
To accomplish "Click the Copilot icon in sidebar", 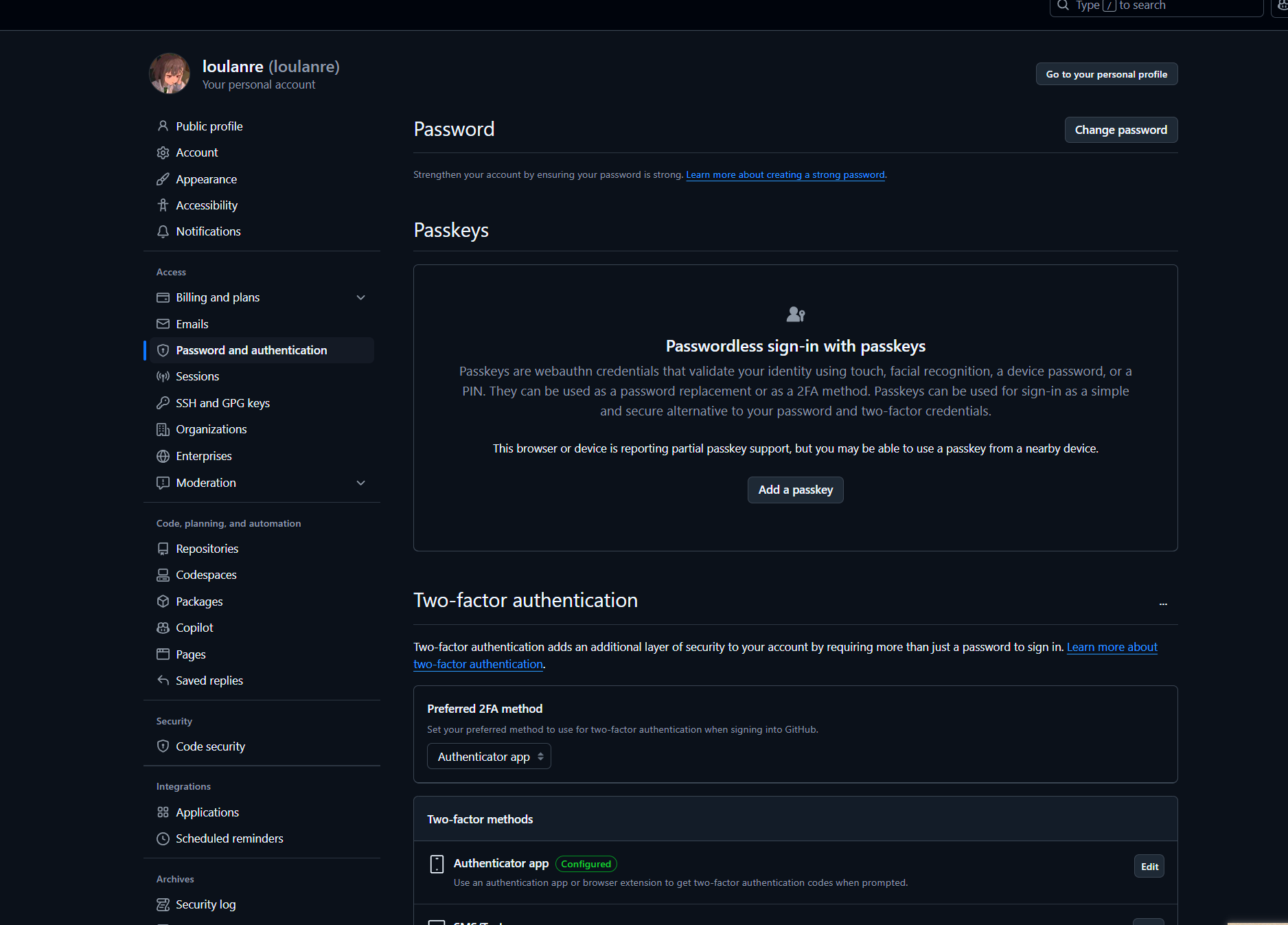I will 163,628.
